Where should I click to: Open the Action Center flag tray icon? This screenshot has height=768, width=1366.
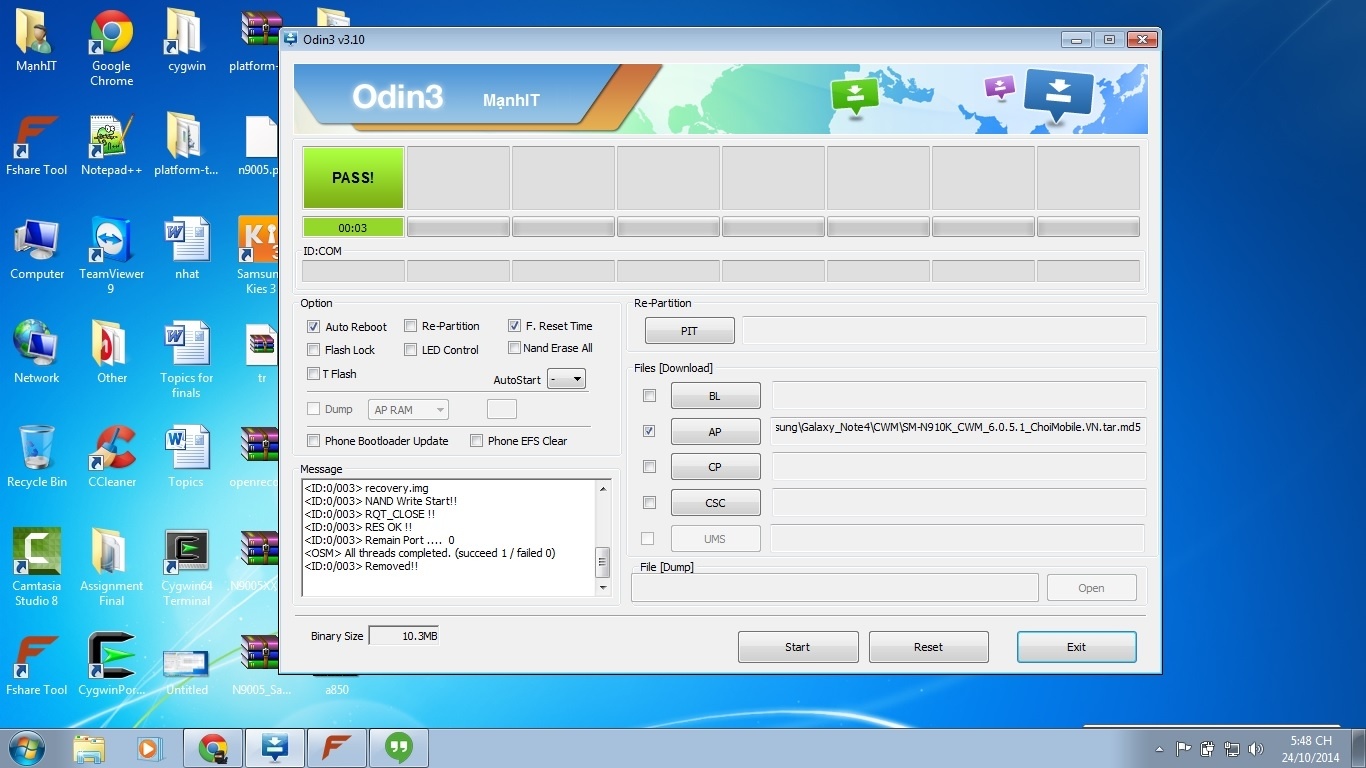tap(1183, 749)
